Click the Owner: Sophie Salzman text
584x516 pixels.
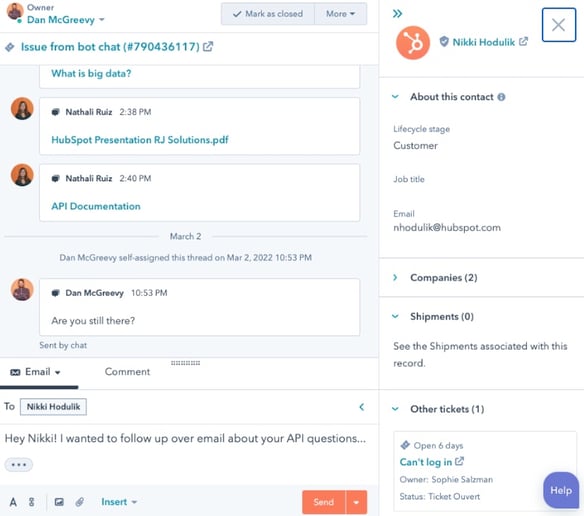[x=446, y=479]
